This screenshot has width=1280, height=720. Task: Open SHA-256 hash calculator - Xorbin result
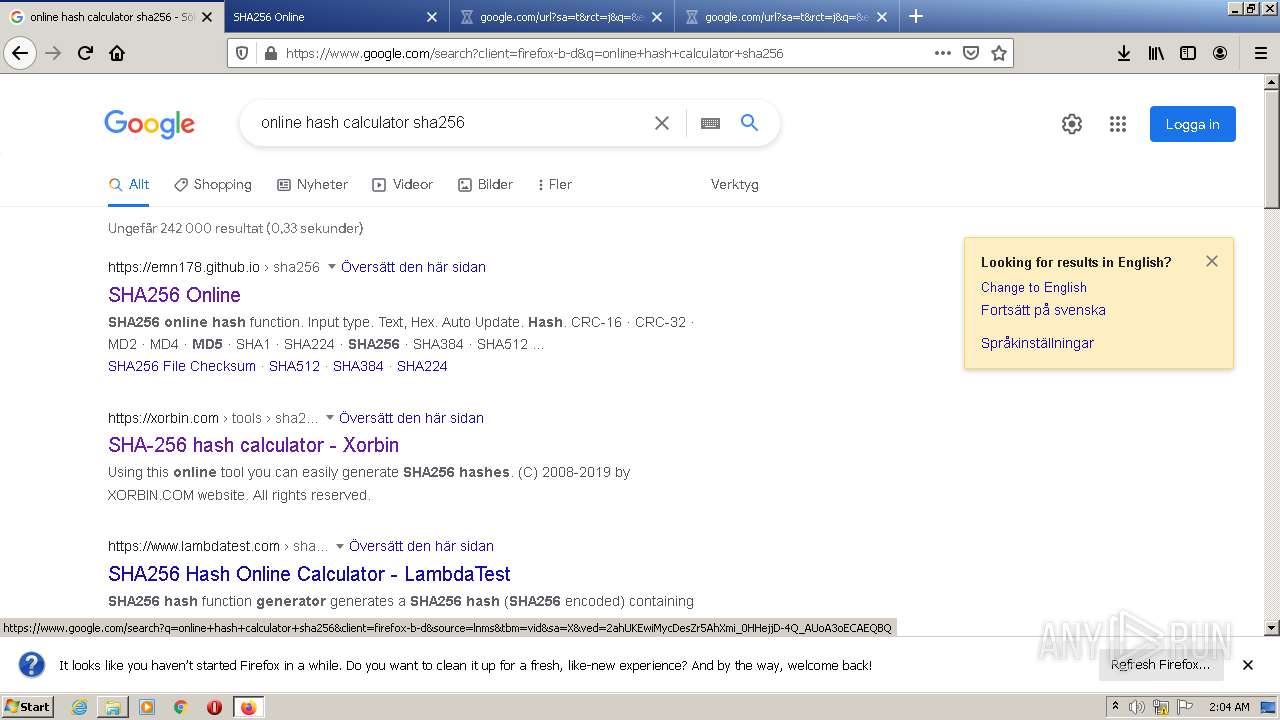(x=253, y=445)
